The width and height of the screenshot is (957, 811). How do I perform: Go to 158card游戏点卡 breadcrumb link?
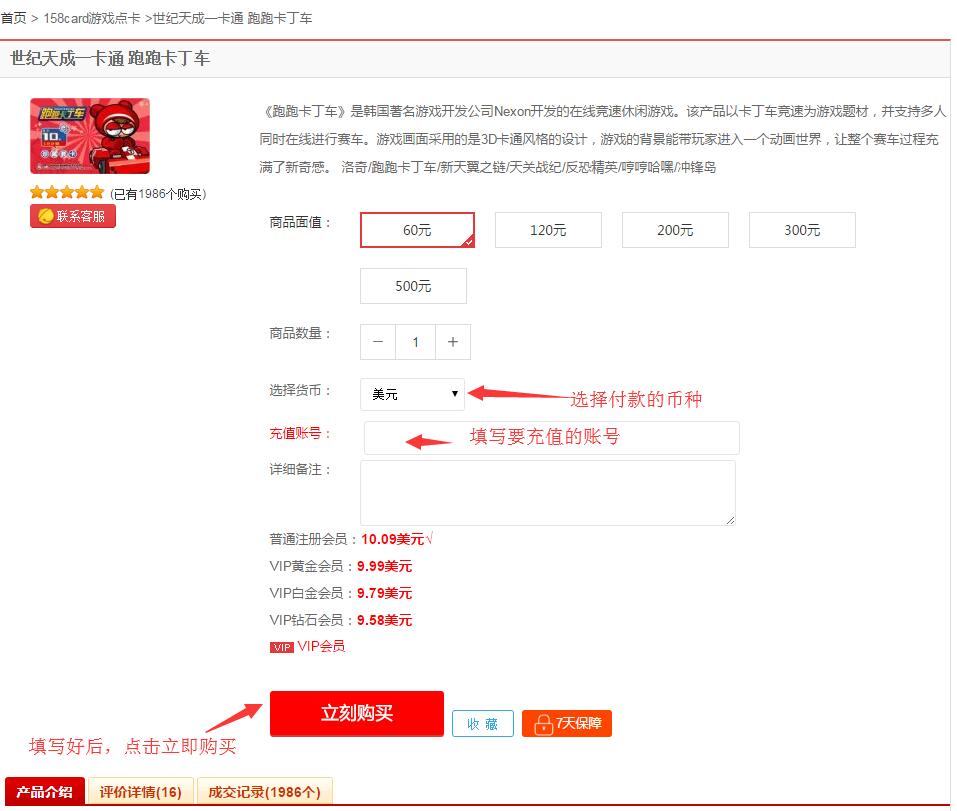[x=92, y=18]
